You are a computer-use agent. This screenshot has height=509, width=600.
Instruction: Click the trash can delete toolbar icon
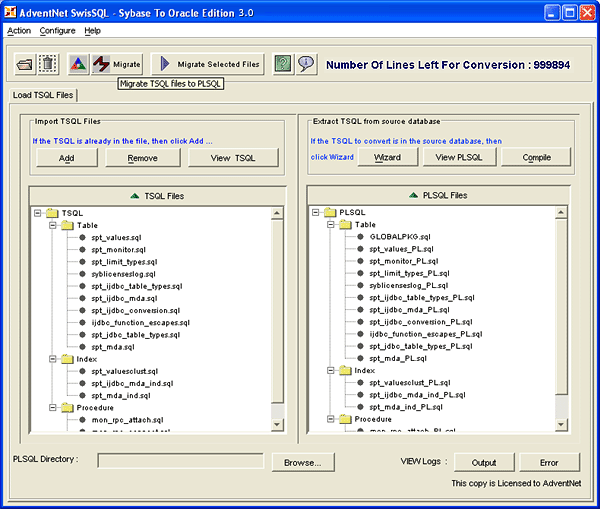click(x=48, y=64)
